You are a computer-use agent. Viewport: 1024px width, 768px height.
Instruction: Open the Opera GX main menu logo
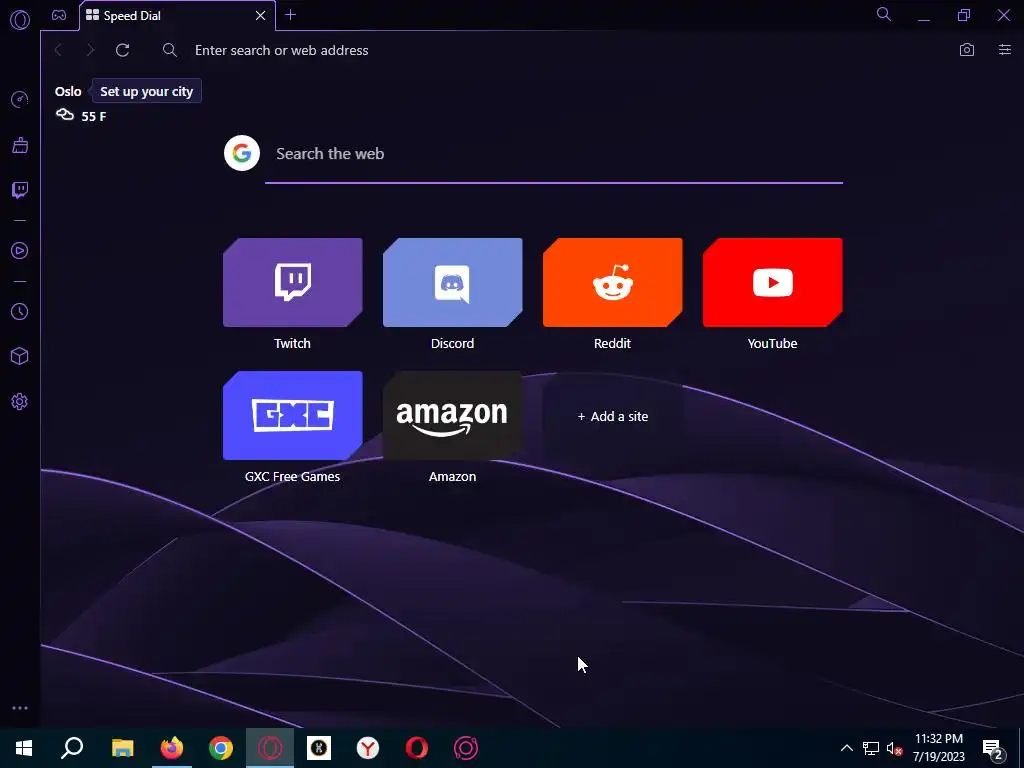[x=20, y=20]
